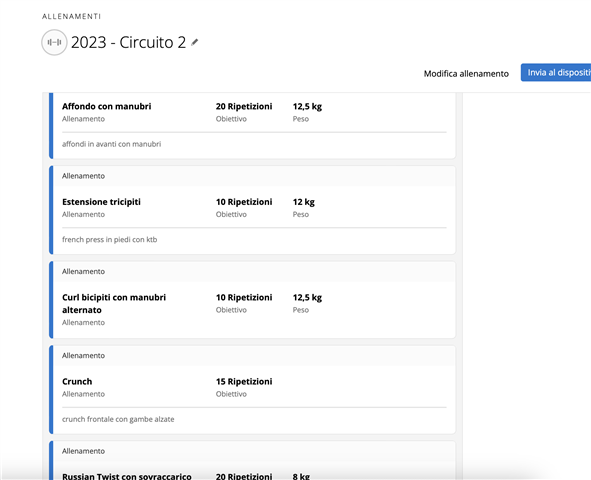Click note crunch frontale con gambe alzate

118,419
